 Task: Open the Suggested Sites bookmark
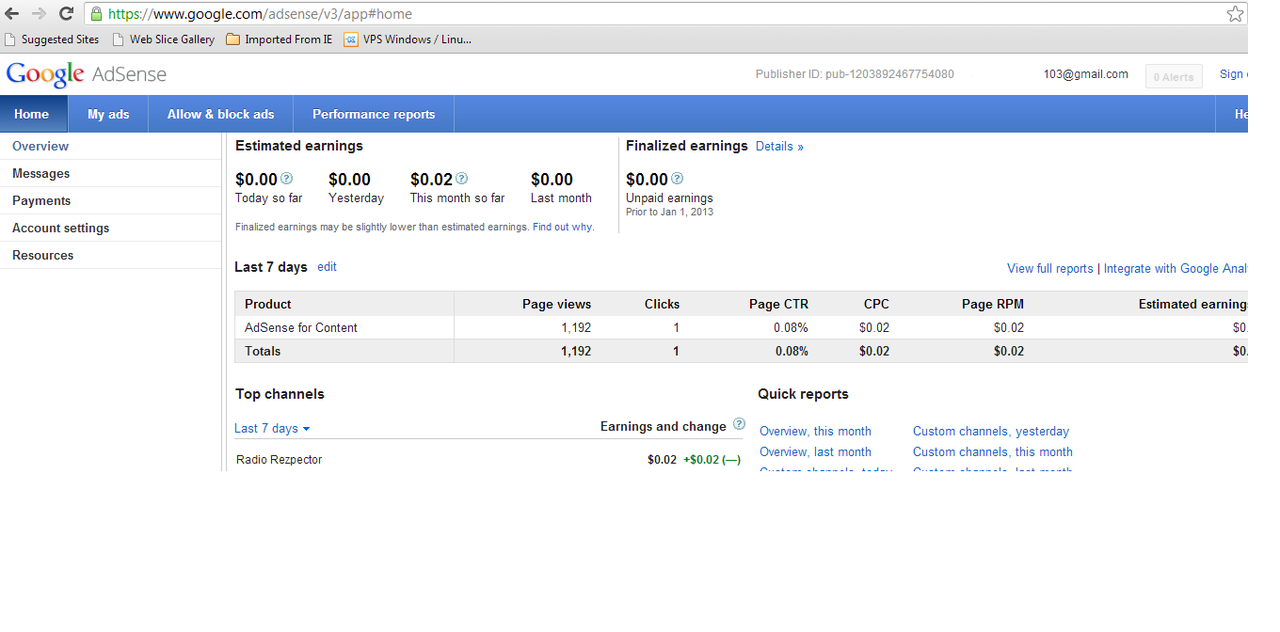52,40
